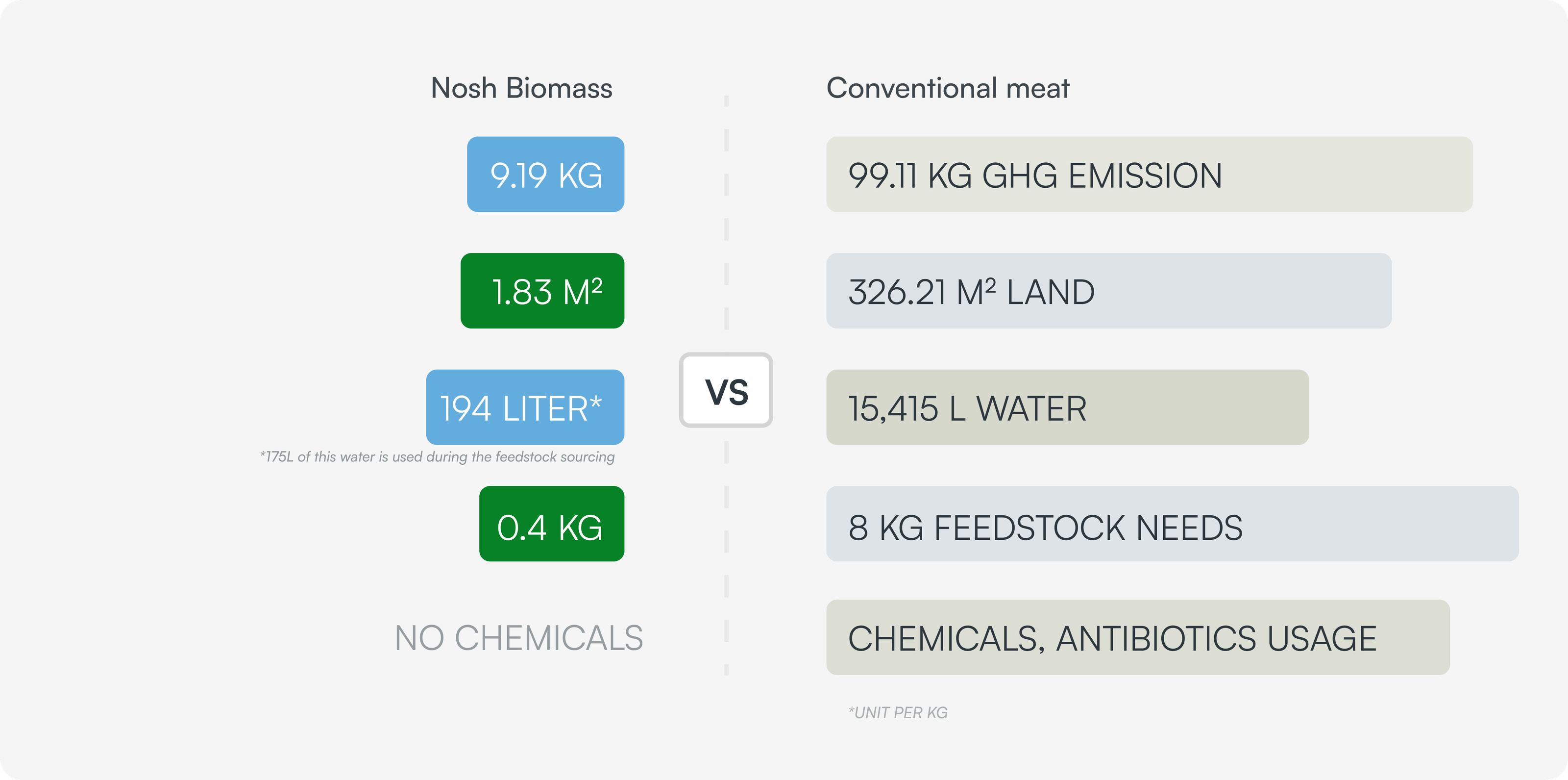This screenshot has width=1568, height=780.
Task: Click the 1.83 M² green box
Action: coord(542,291)
